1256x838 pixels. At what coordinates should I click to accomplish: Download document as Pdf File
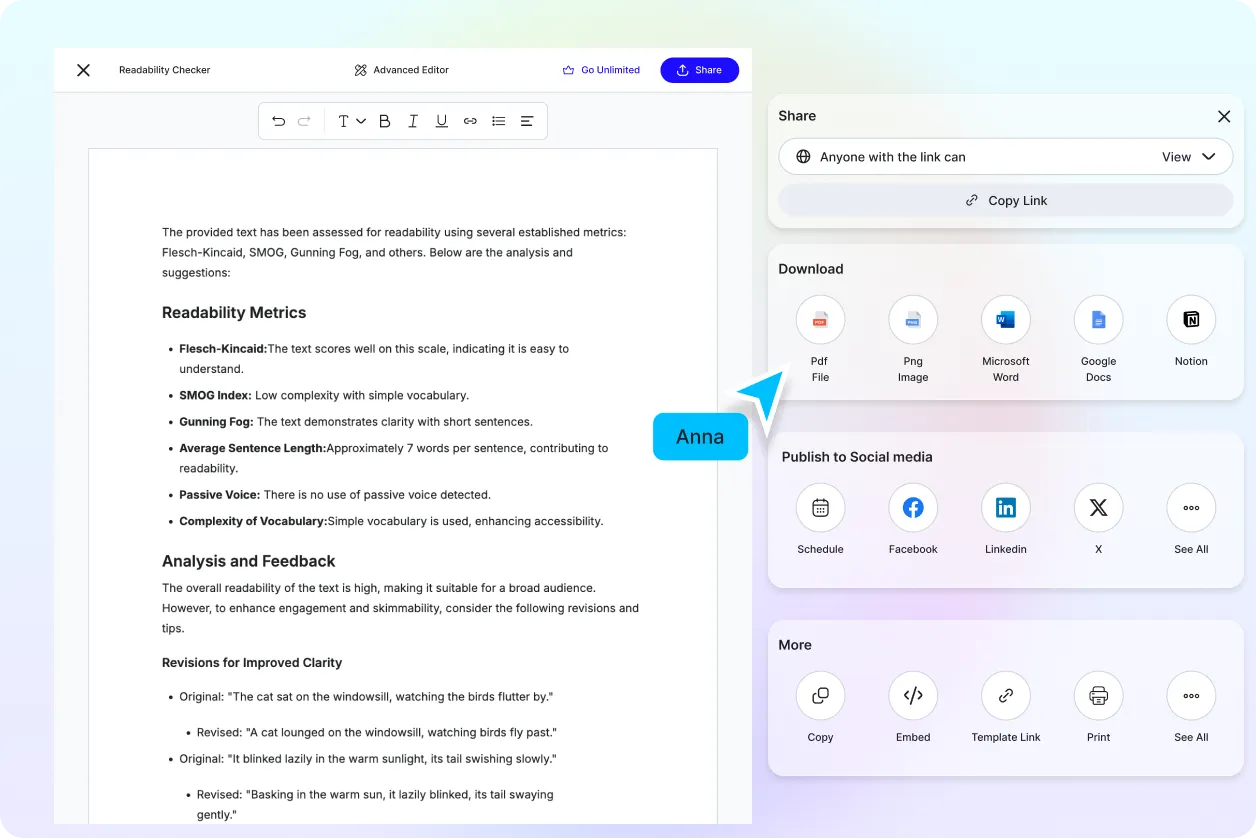(820, 320)
